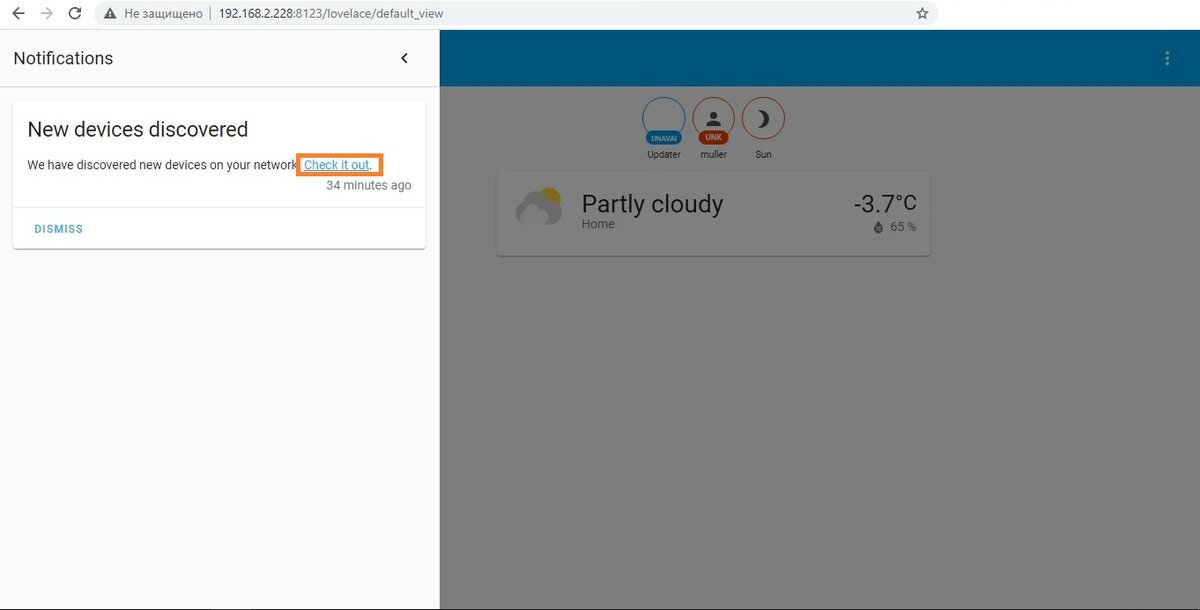This screenshot has width=1200, height=610.
Task: Select the muller person badge
Action: click(x=714, y=128)
